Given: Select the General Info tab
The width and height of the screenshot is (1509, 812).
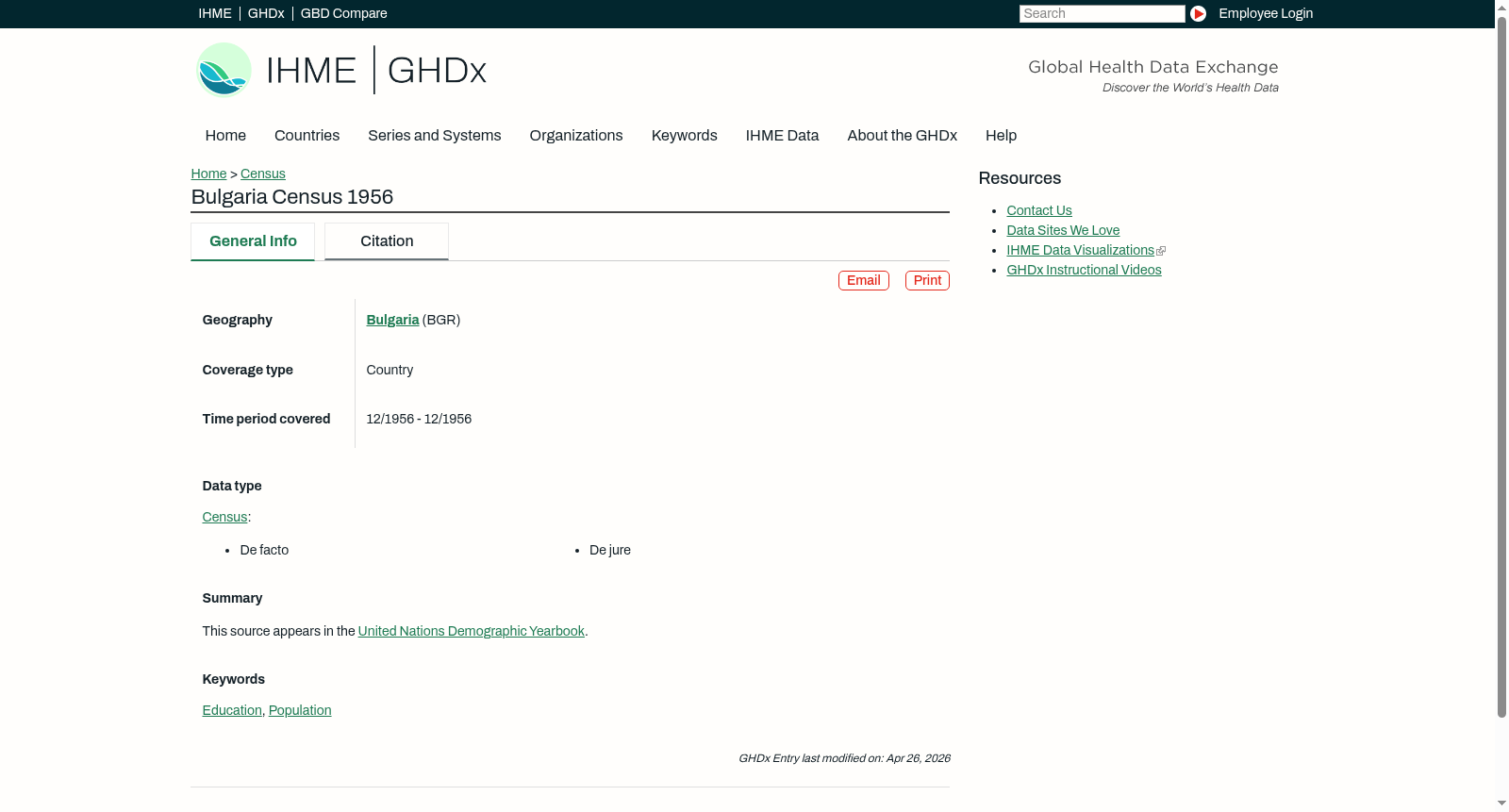Looking at the screenshot, I should [253, 241].
